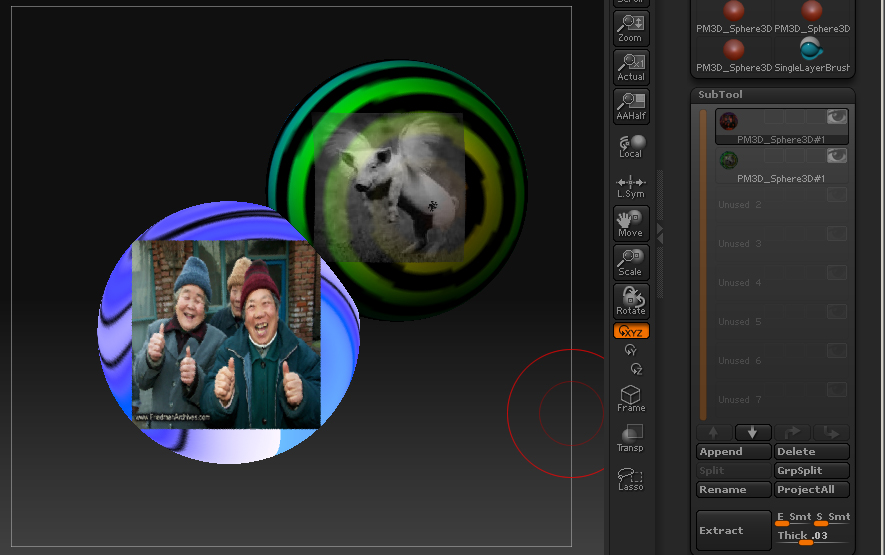Activate the Move edit mode
Image resolution: width=885 pixels, height=555 pixels.
[x=631, y=223]
